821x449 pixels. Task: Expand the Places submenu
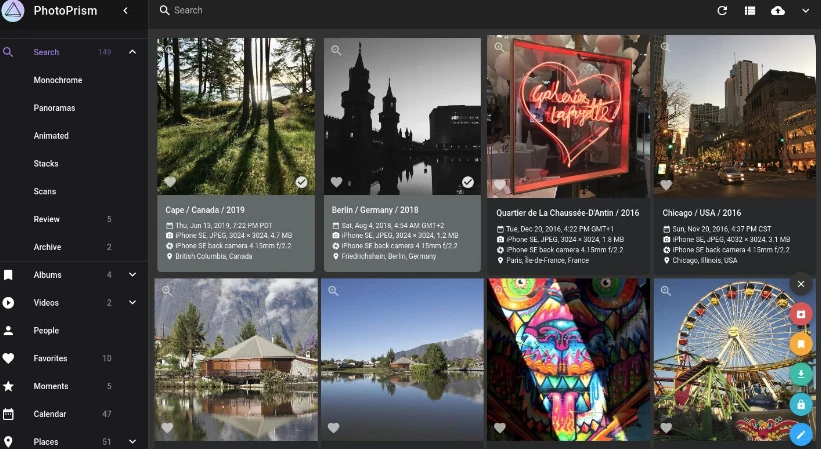(132, 442)
